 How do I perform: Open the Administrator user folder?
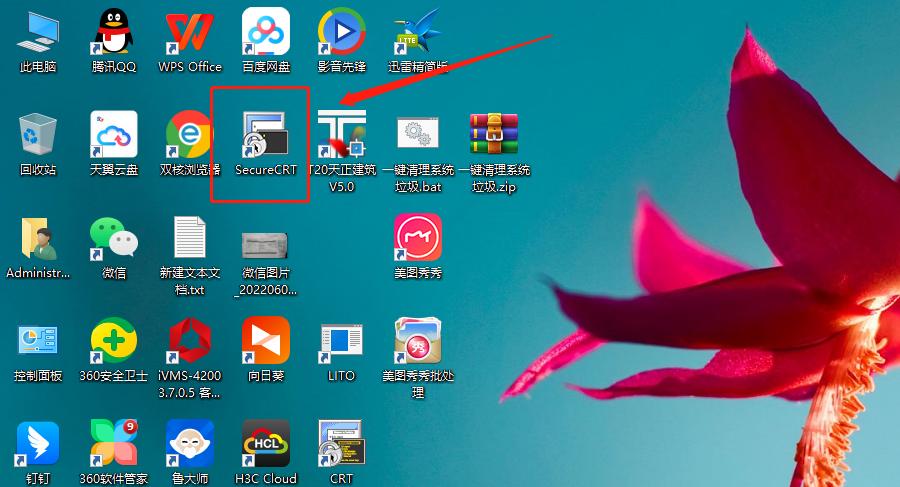(x=38, y=238)
